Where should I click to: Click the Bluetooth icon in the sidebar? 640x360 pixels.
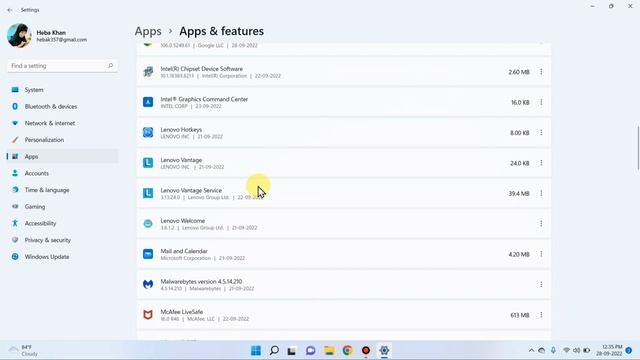coord(15,107)
